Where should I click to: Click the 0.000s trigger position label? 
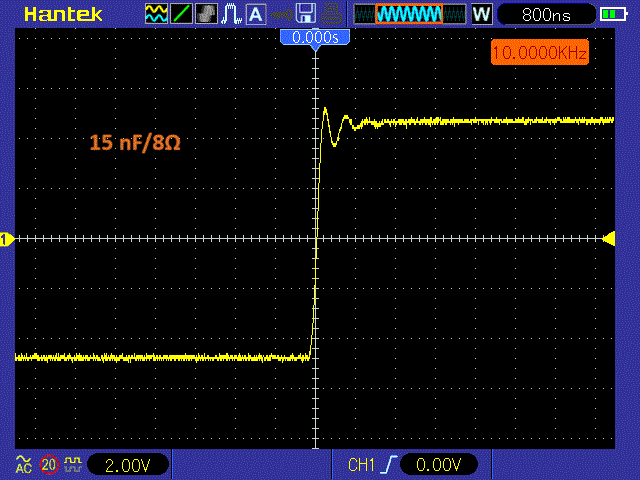click(x=315, y=38)
